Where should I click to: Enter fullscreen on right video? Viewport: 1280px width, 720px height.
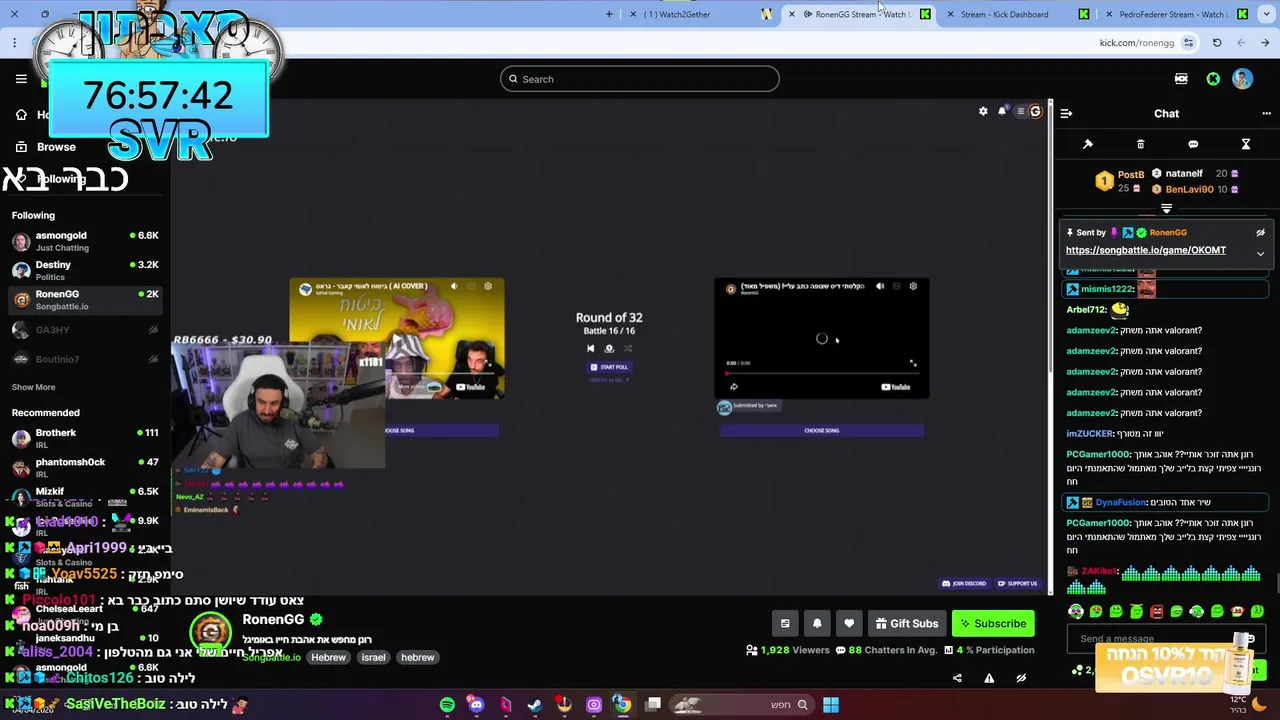(912, 363)
